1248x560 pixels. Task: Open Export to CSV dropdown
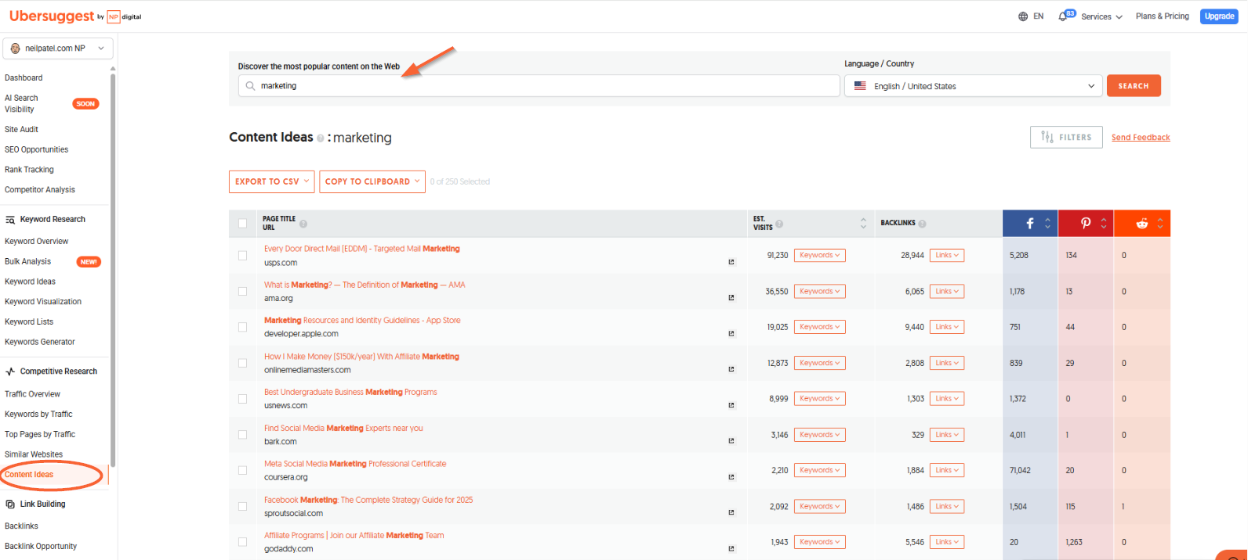pos(271,182)
